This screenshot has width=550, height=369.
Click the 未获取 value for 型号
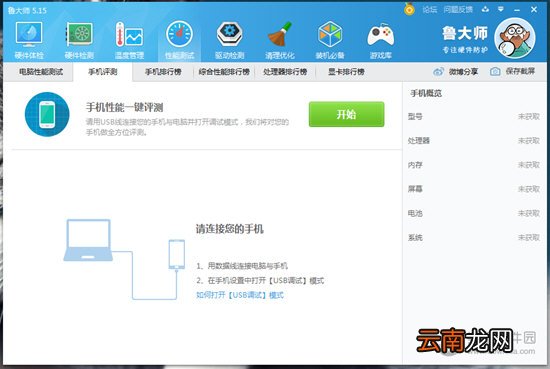(x=529, y=116)
